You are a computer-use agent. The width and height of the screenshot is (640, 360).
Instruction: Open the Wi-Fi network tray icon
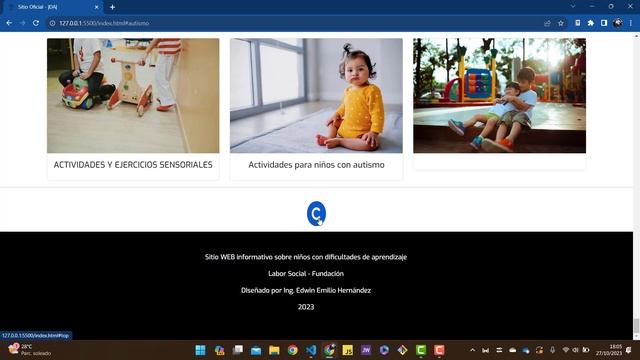[x=566, y=350]
